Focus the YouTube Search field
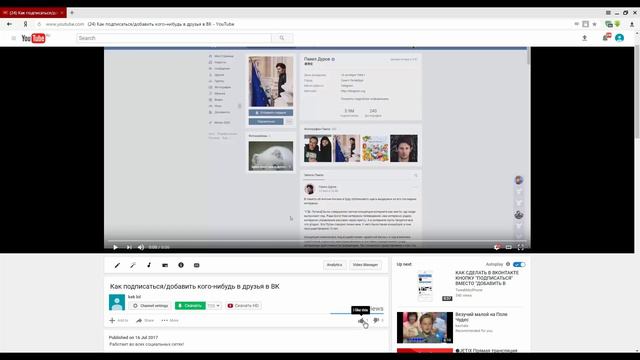The image size is (640, 360). coord(174,38)
